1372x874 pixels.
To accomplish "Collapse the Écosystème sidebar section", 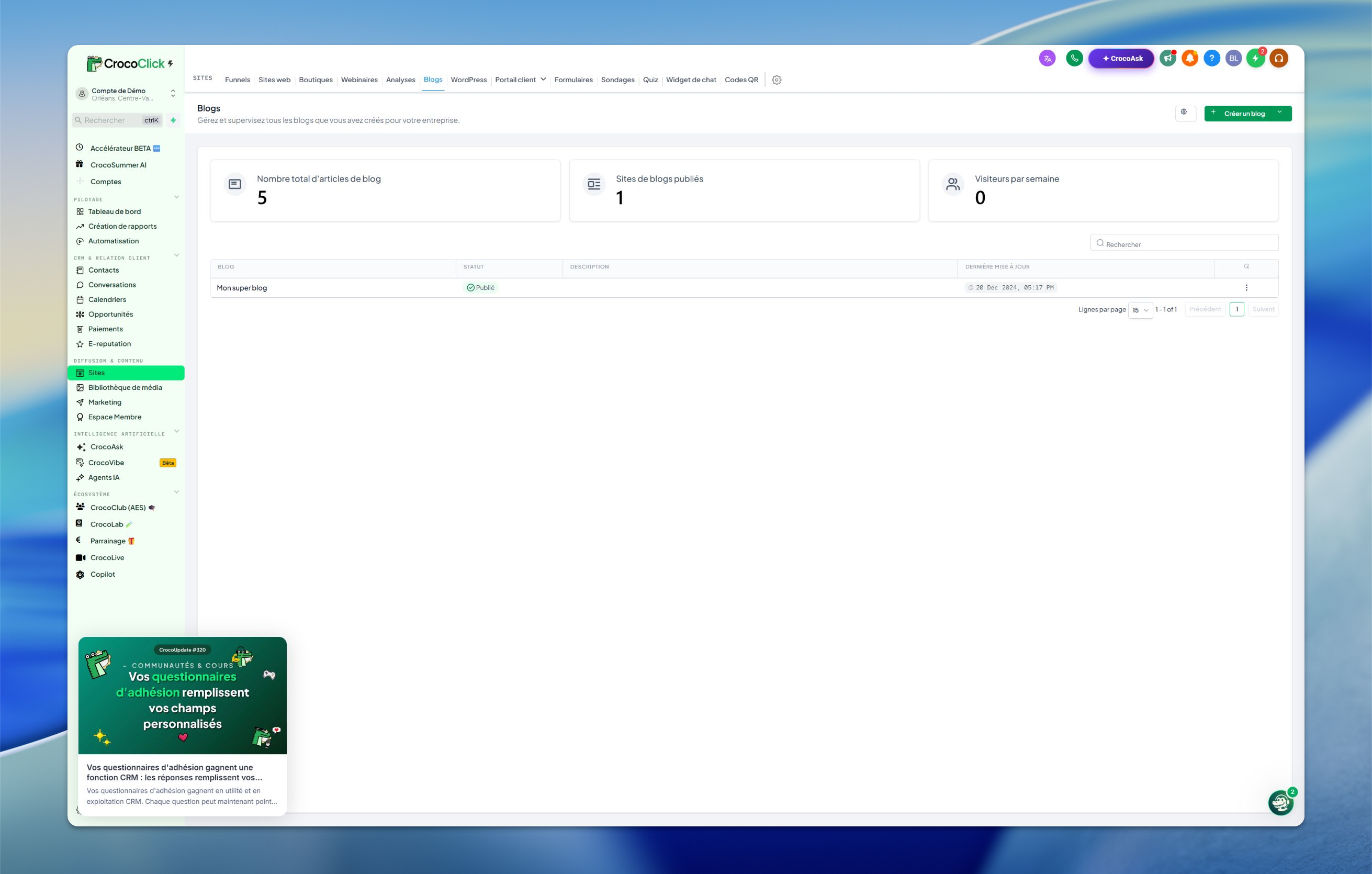I will pos(177,492).
